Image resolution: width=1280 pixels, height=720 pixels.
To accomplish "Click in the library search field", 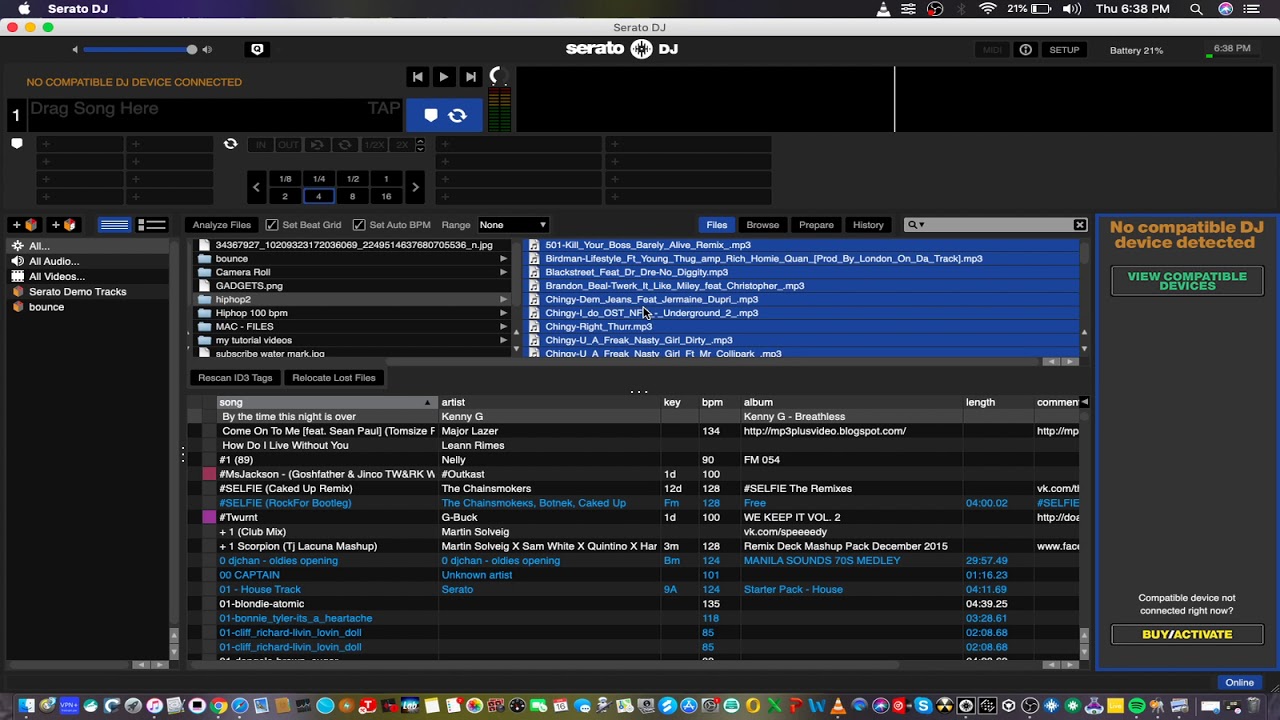I will [995, 225].
